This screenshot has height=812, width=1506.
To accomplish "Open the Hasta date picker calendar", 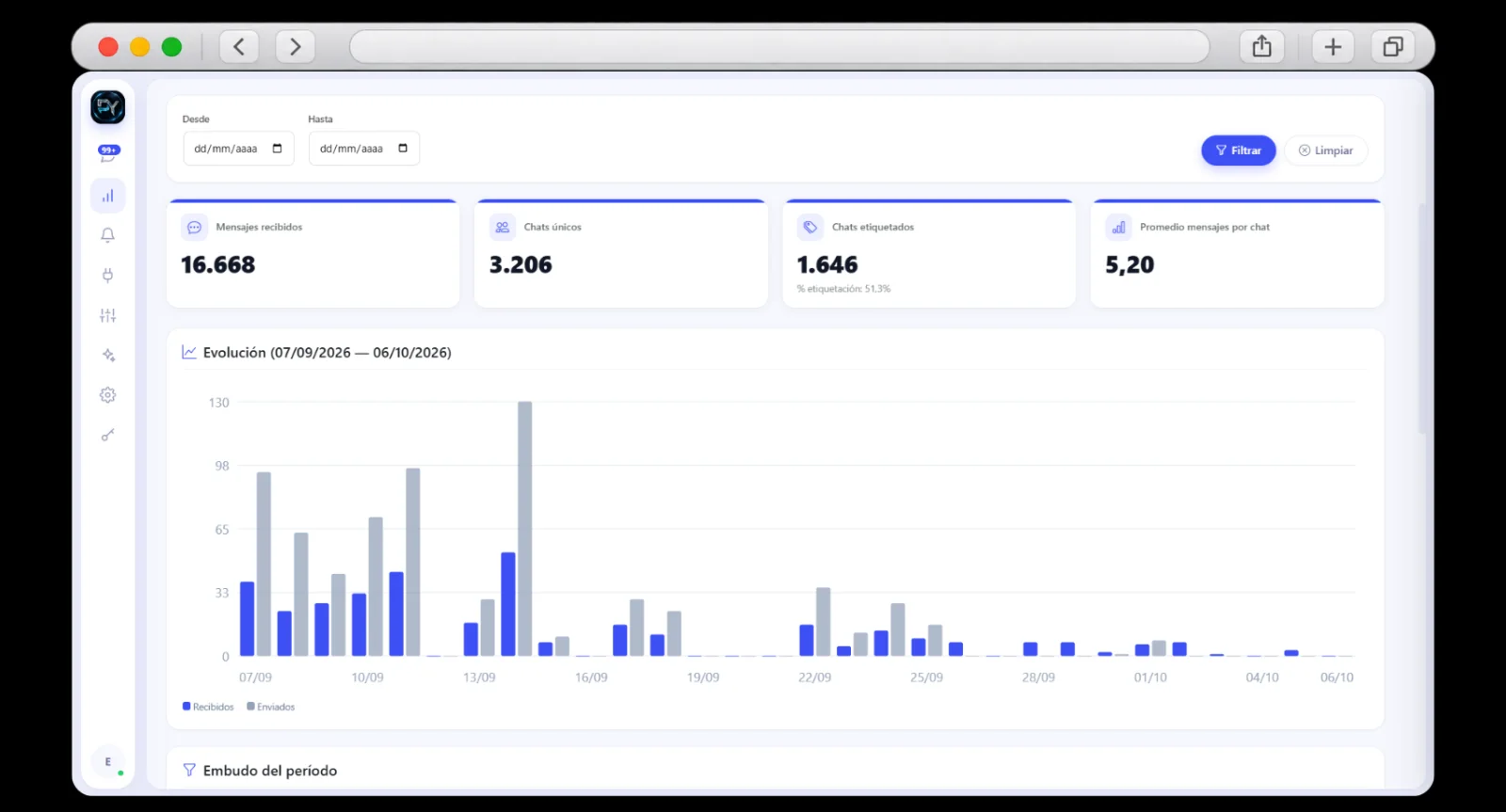I will point(403,149).
